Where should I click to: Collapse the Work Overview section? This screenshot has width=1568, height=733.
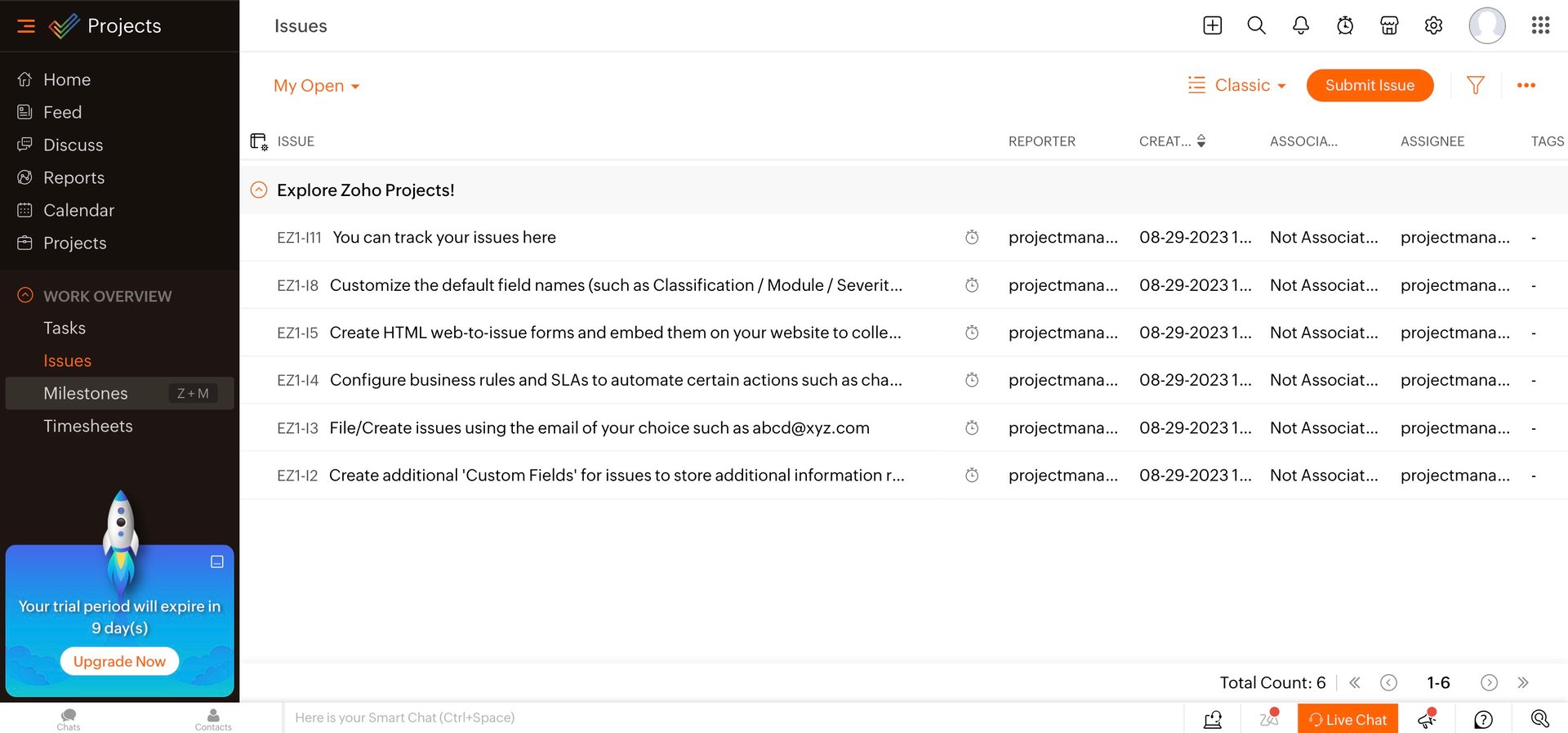pos(25,296)
